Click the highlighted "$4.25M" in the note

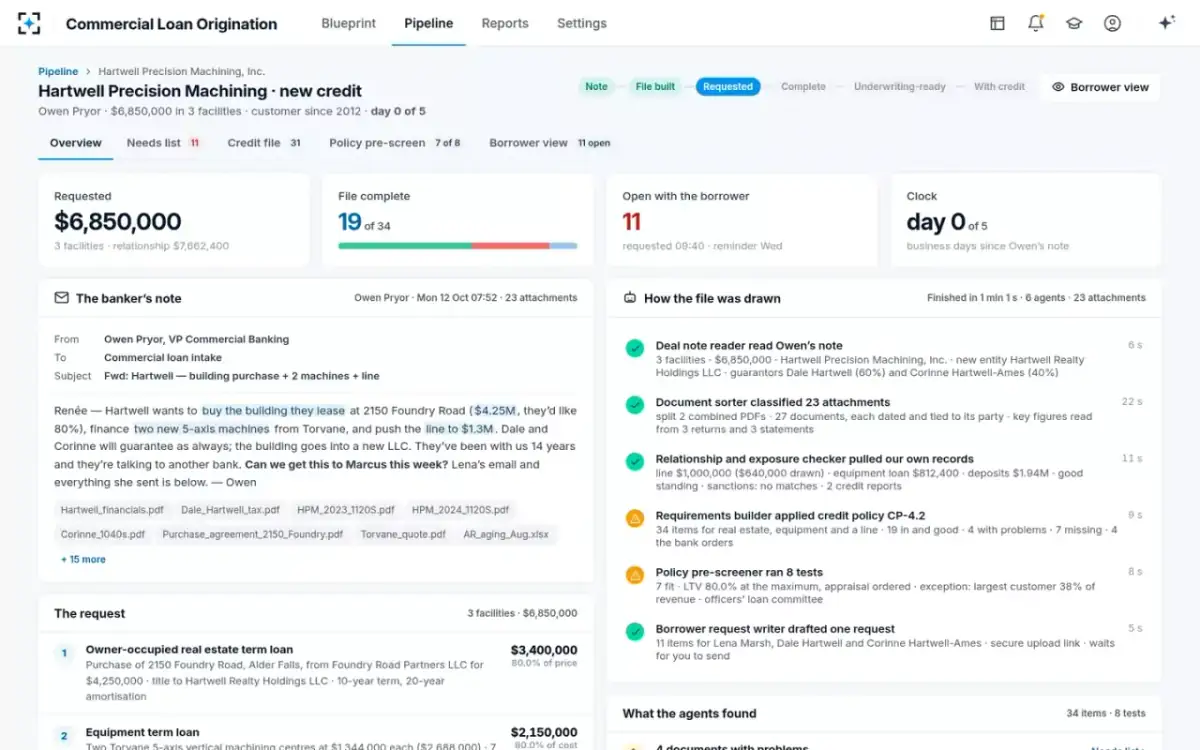pyautogui.click(x=495, y=411)
